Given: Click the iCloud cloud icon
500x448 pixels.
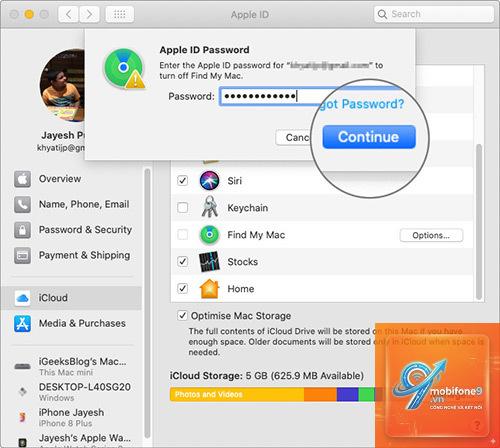Looking at the screenshot, I should [22, 298].
